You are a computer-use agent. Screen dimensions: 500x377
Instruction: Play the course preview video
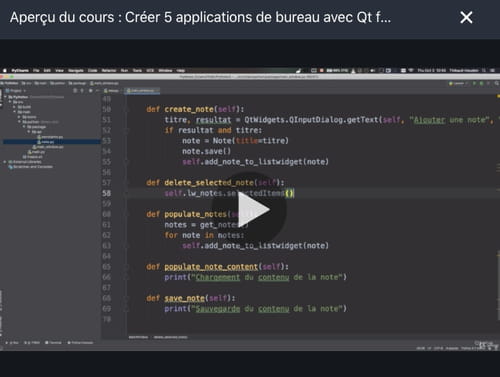(249, 210)
